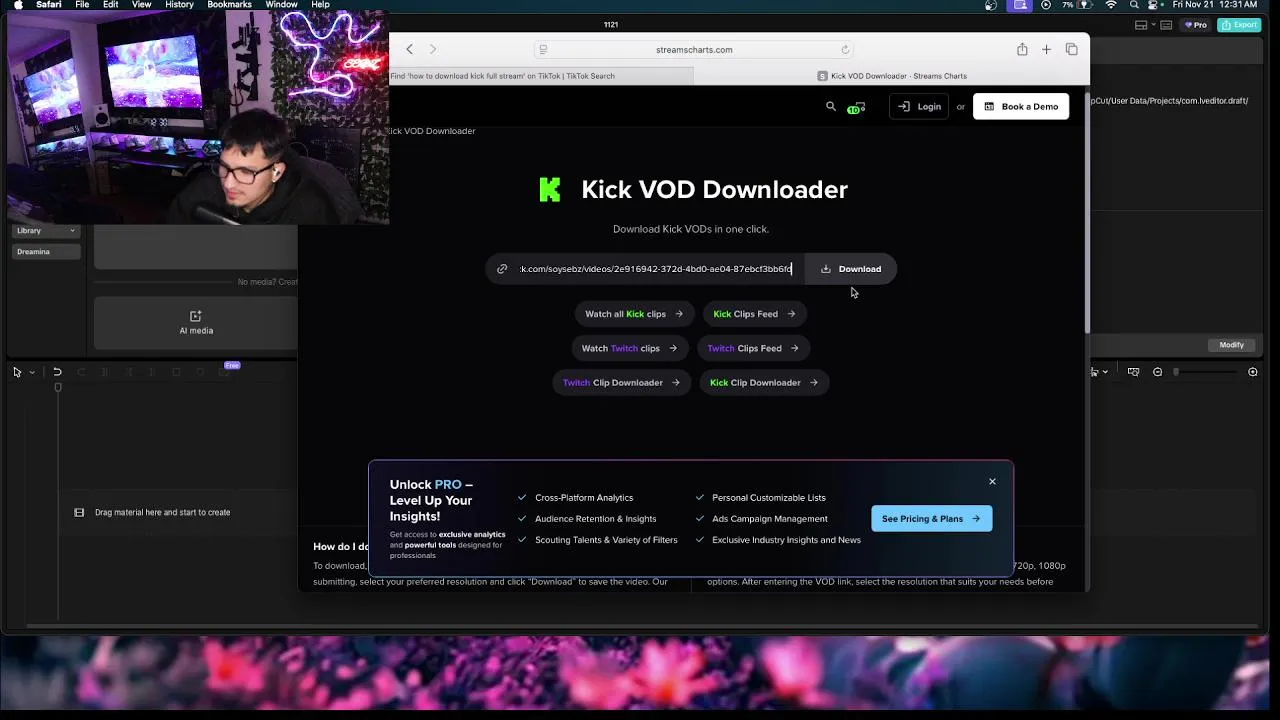Click the CapCut zoom-out timeline icon
Image resolution: width=1280 pixels, height=720 pixels.
point(1157,372)
